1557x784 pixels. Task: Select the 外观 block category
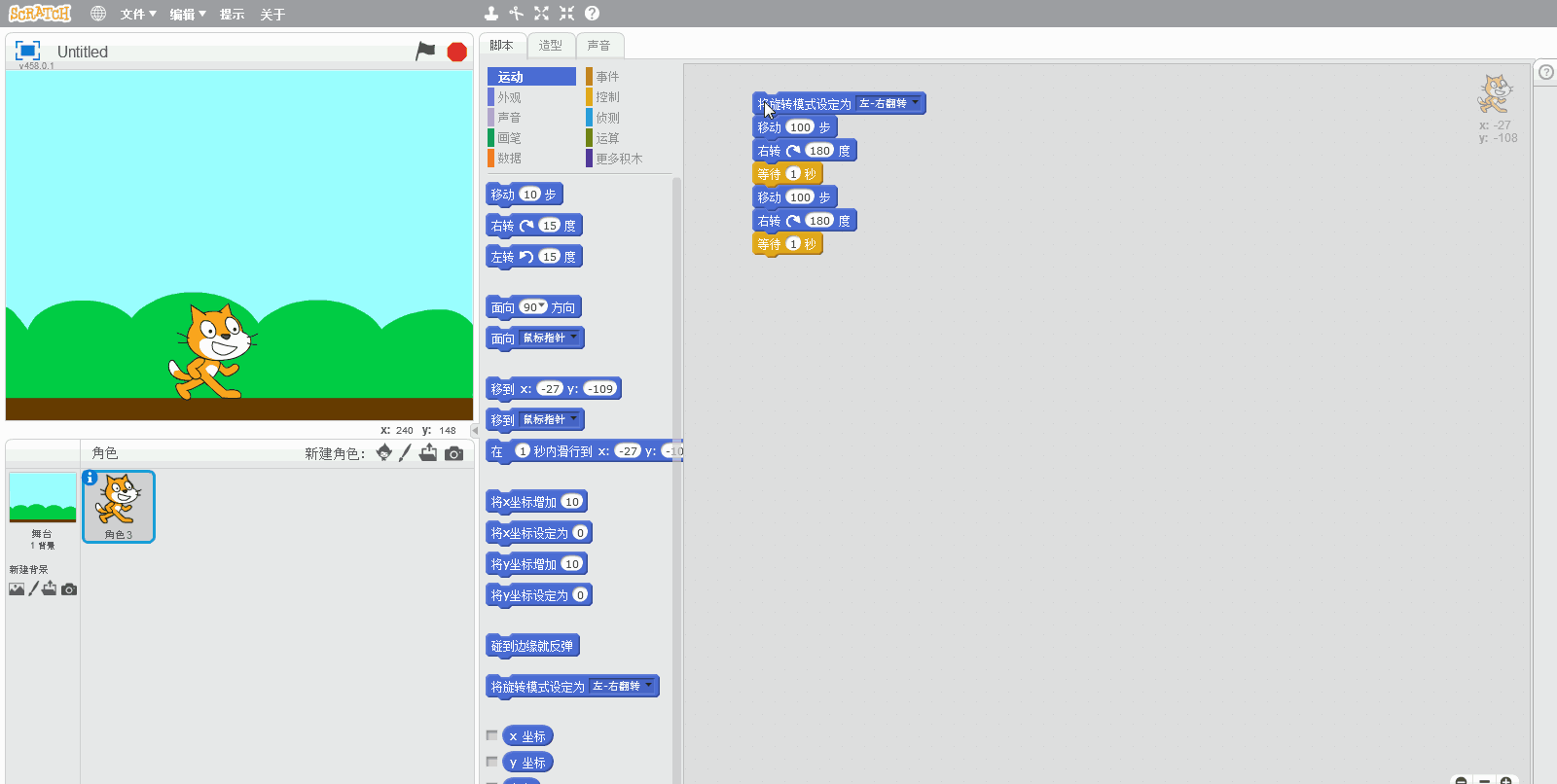click(x=509, y=97)
